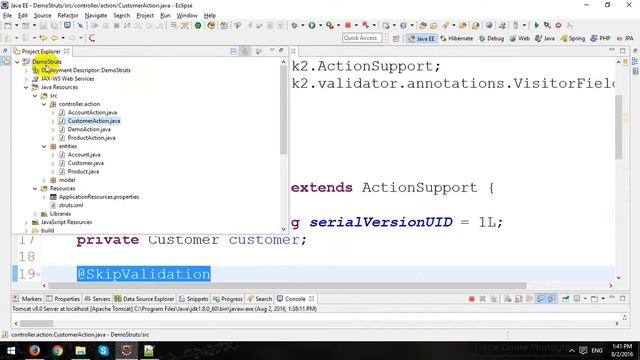Click the red Terminate icon in Console
This screenshot has width=640, height=360.
tap(471, 299)
